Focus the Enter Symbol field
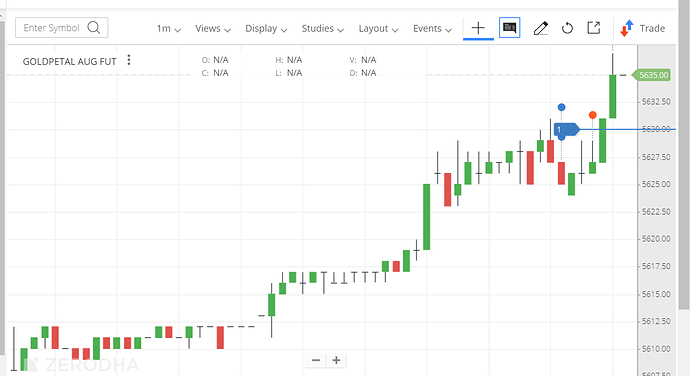The height and width of the screenshot is (376, 690). pos(62,28)
